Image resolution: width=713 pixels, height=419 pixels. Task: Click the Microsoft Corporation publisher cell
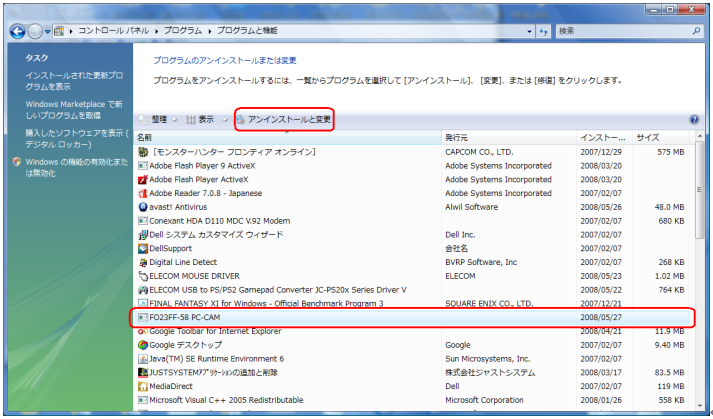(x=484, y=400)
